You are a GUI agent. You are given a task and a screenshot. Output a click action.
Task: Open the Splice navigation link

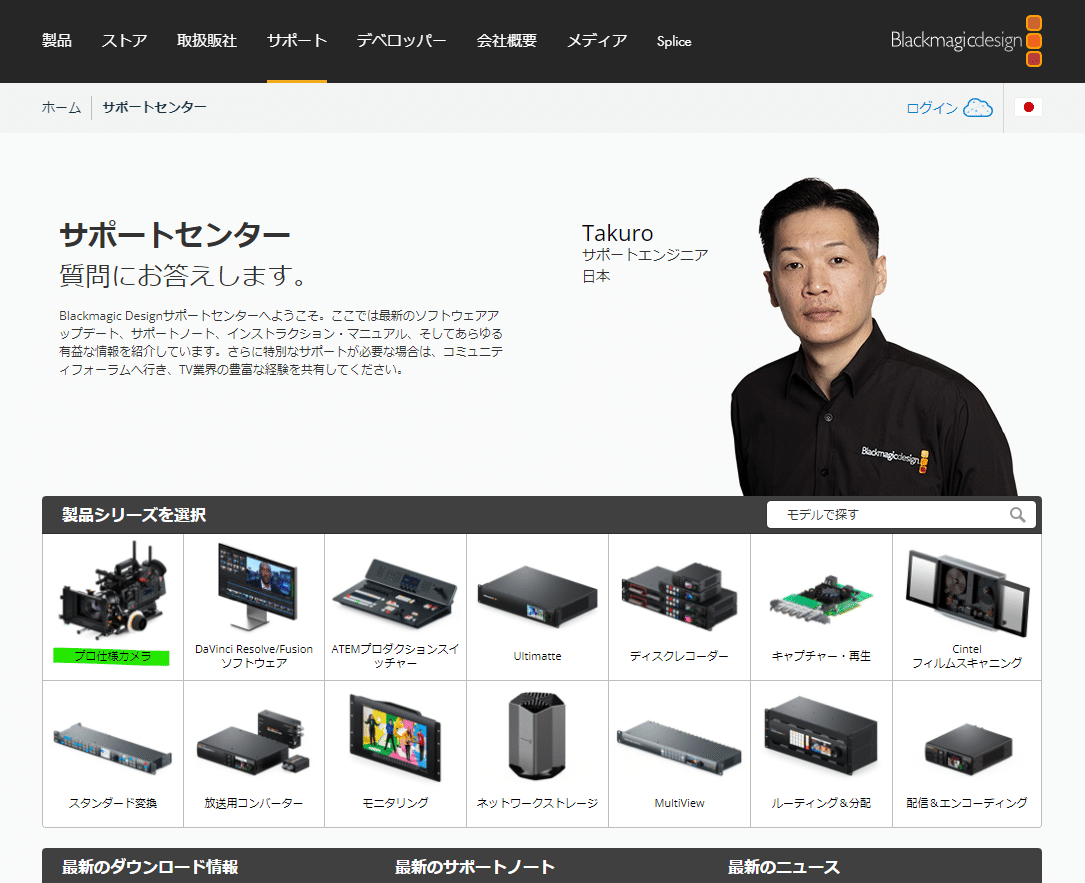tap(674, 42)
